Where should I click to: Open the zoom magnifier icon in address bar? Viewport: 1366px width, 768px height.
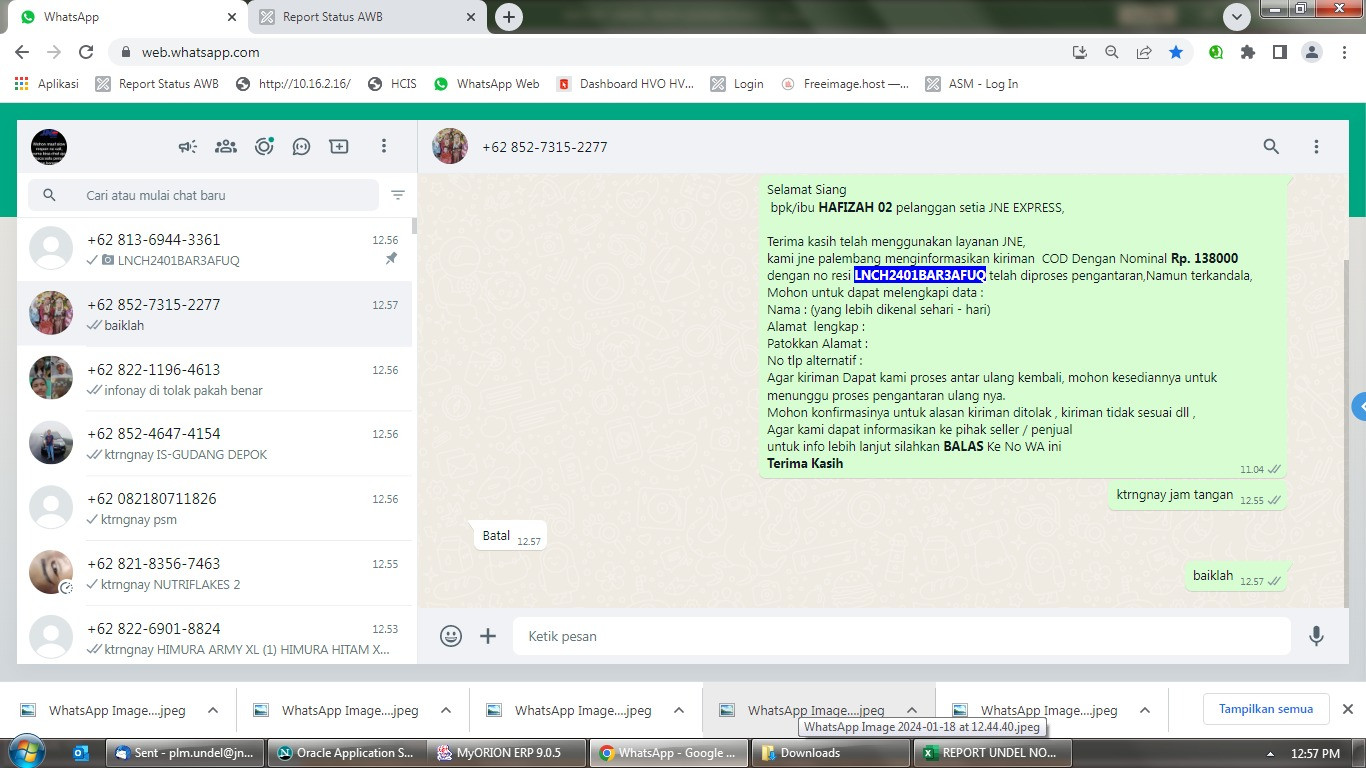pyautogui.click(x=1112, y=52)
